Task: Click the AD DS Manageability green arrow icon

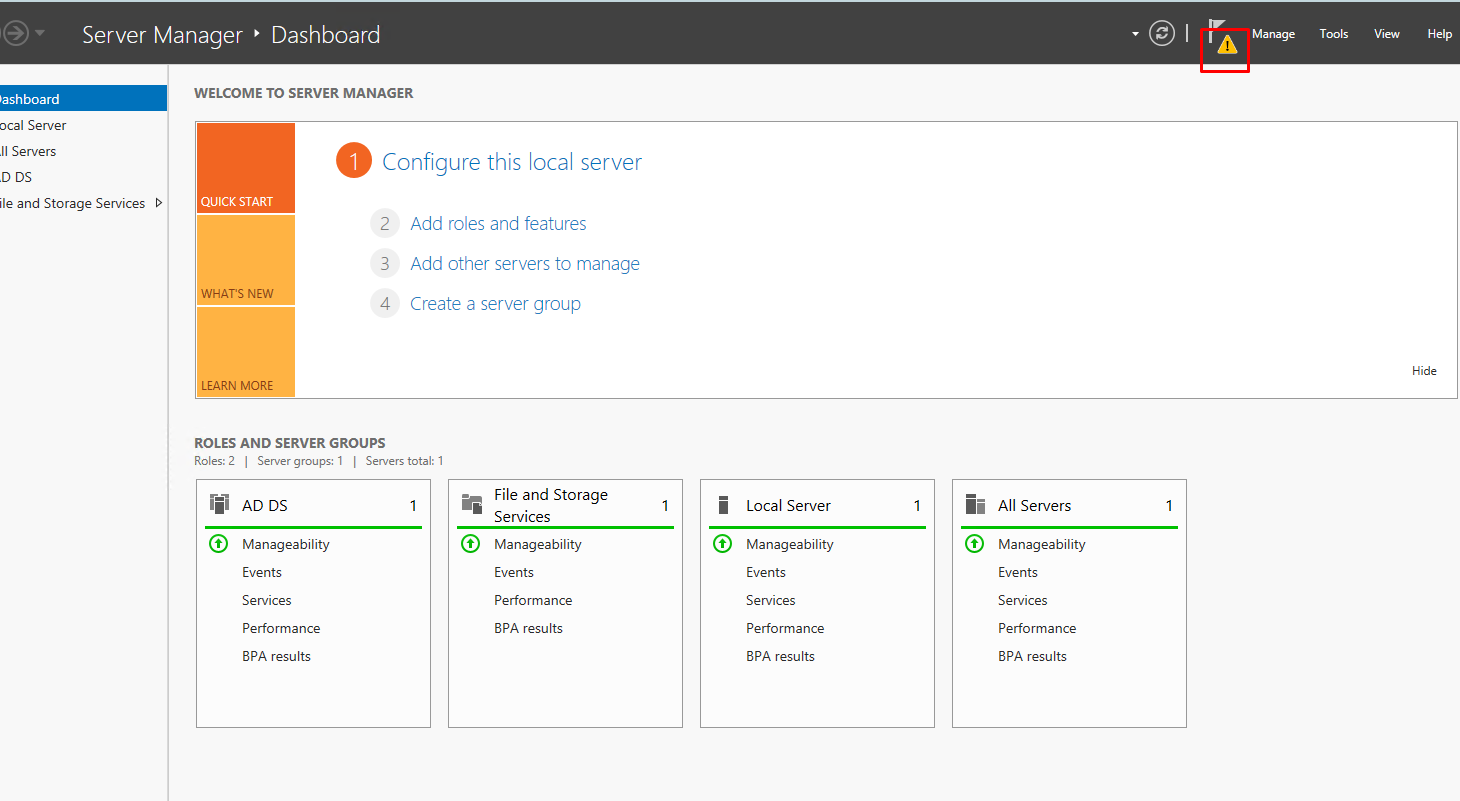Action: click(218, 544)
